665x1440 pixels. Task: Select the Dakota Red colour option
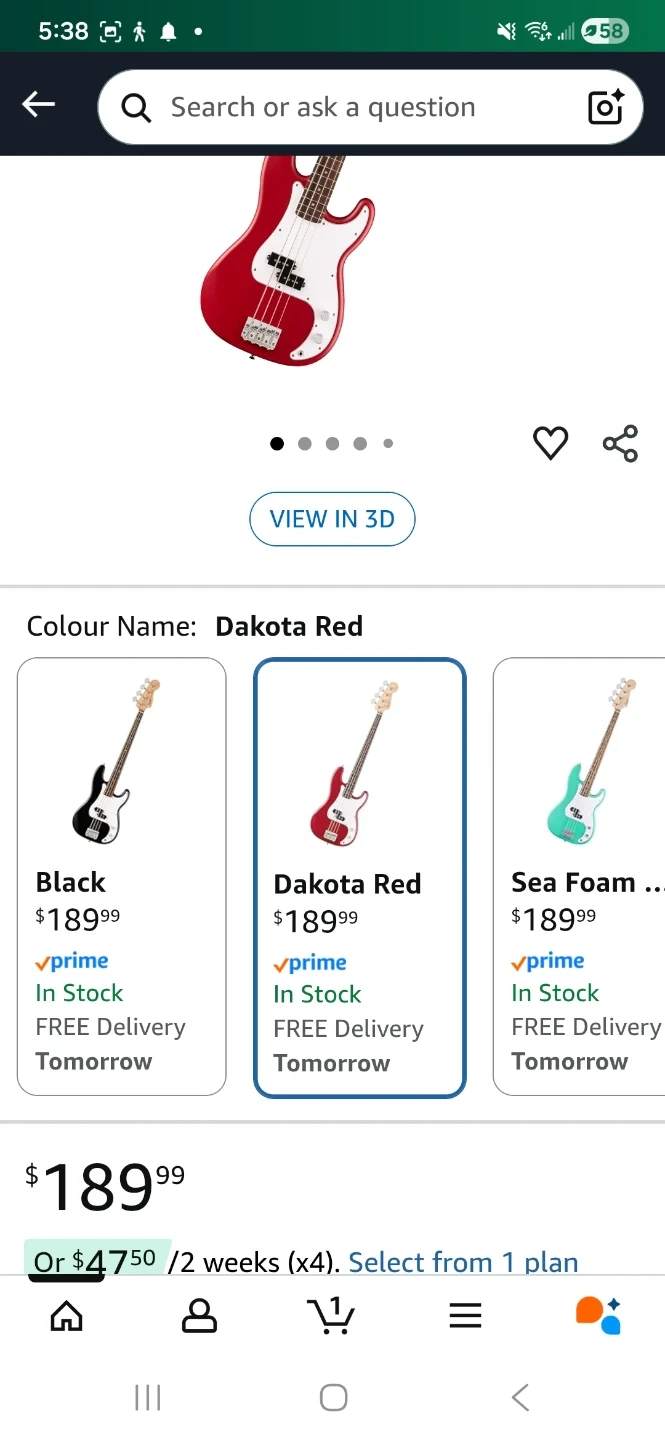click(360, 877)
